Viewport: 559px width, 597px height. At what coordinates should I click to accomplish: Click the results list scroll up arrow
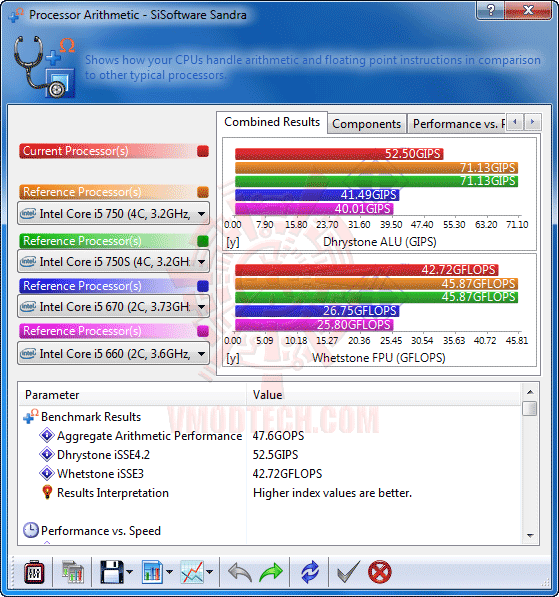tap(530, 392)
